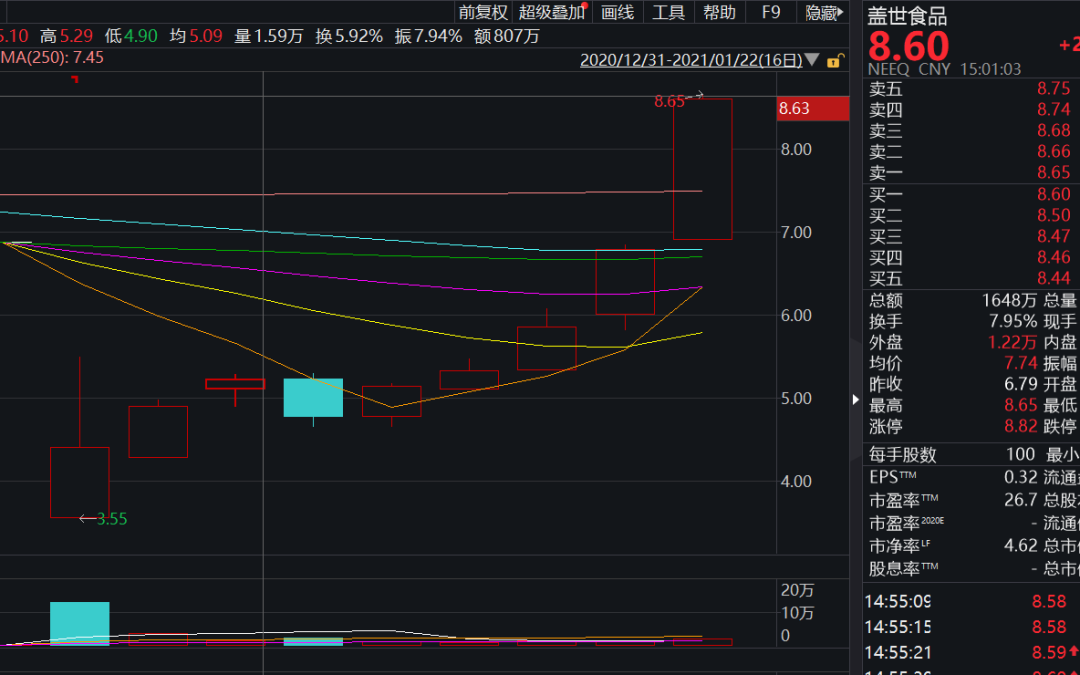Open the 工具 menu
1080x675 pixels.
(x=668, y=12)
